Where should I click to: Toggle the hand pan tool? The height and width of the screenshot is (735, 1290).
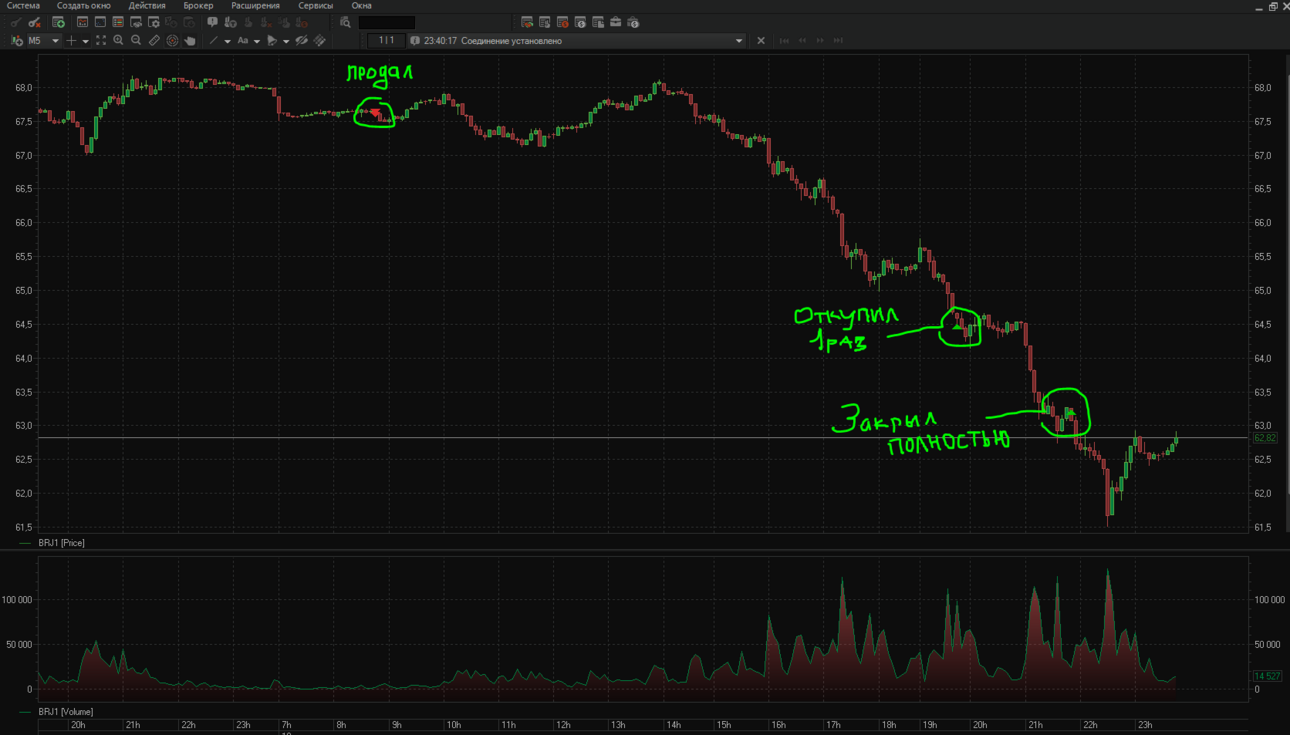190,41
